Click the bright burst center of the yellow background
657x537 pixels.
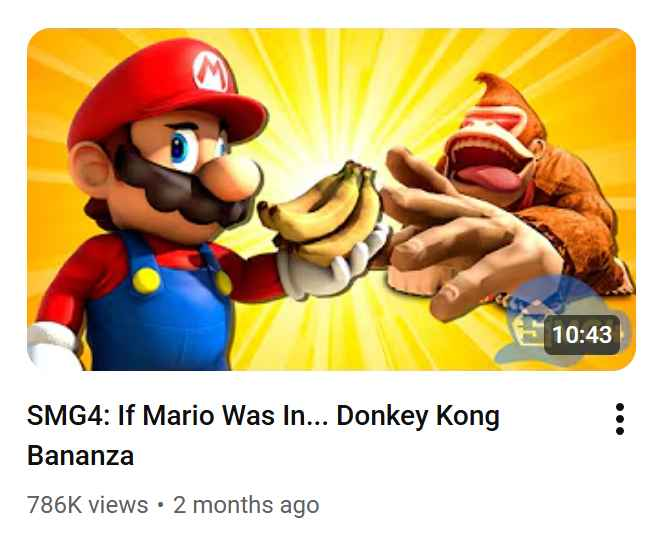331,138
